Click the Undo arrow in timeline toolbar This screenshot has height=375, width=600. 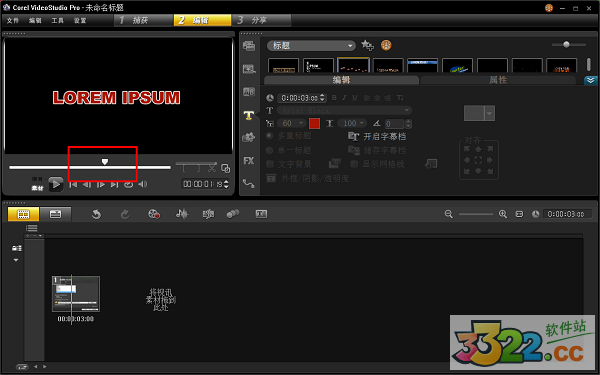[x=96, y=214]
